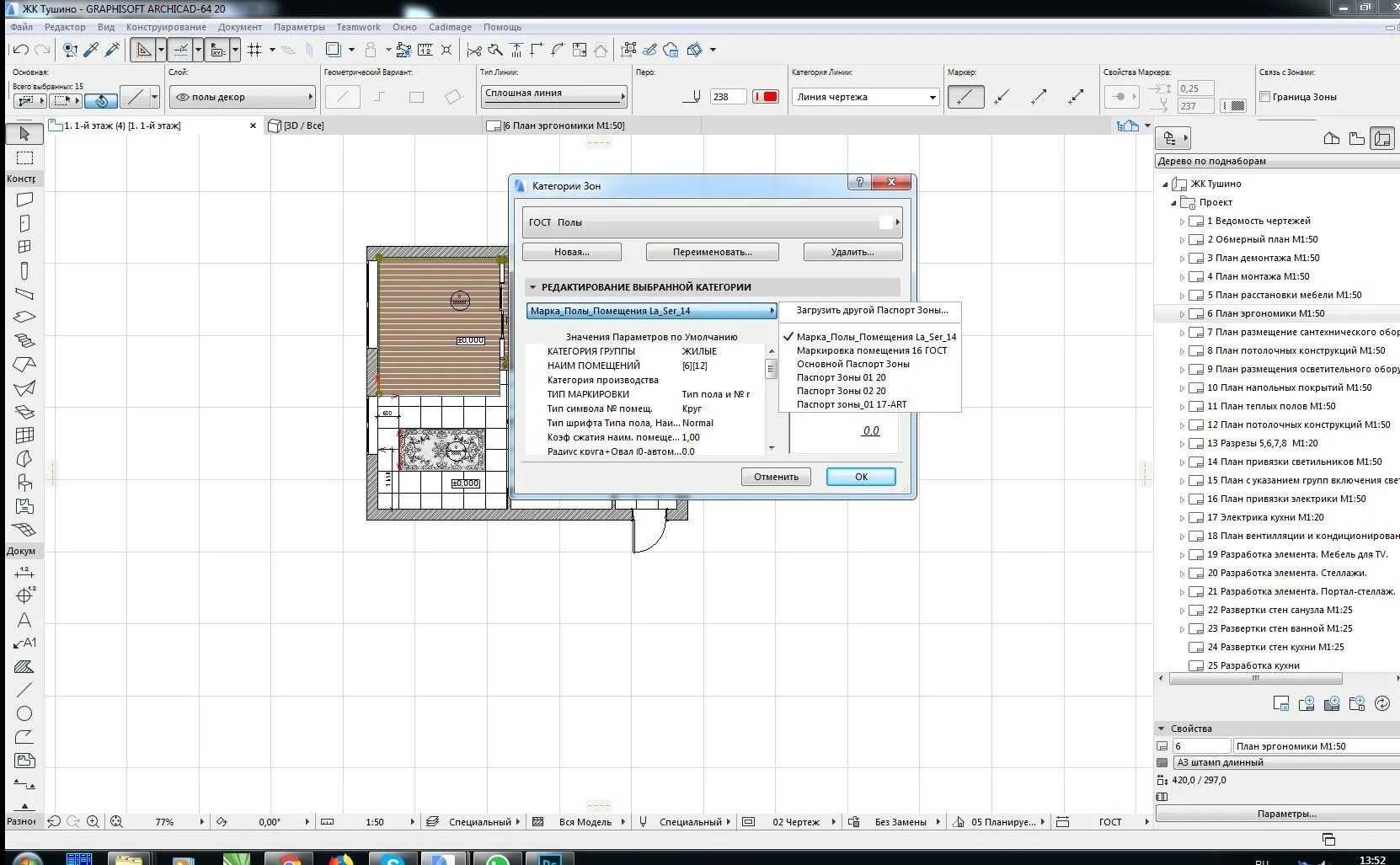1400x865 pixels.
Task: Select the Stair tool in toolbox
Action: [24, 341]
